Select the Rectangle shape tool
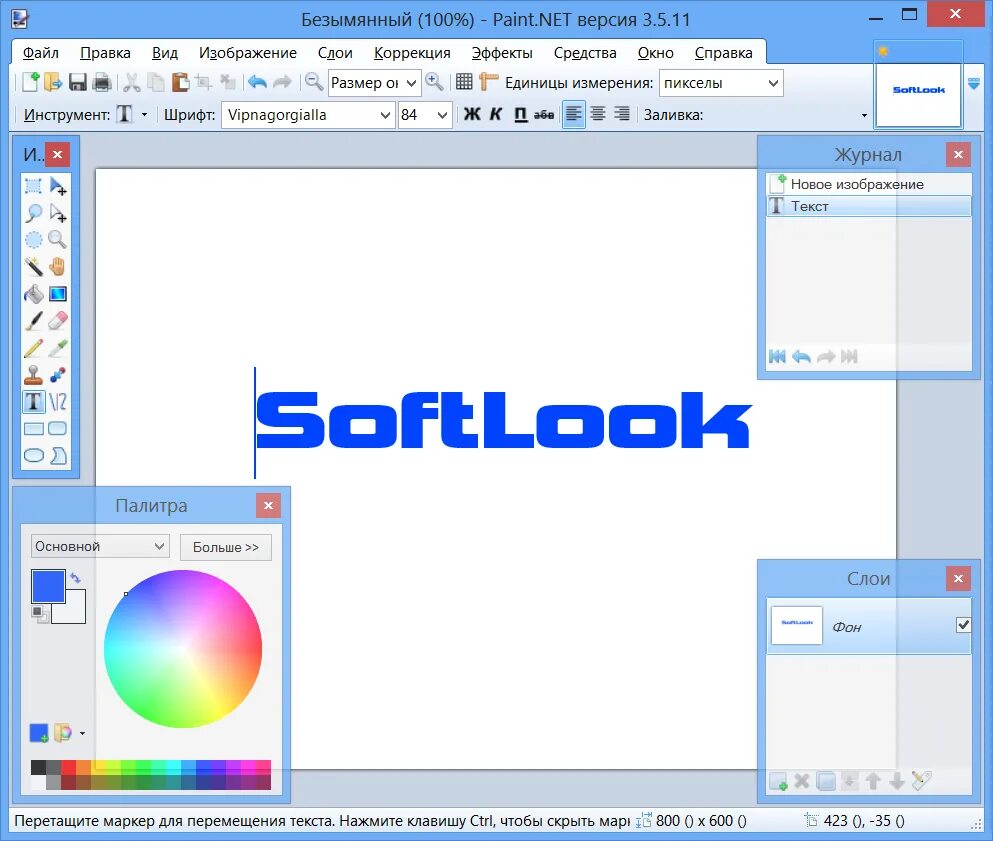 [x=34, y=429]
